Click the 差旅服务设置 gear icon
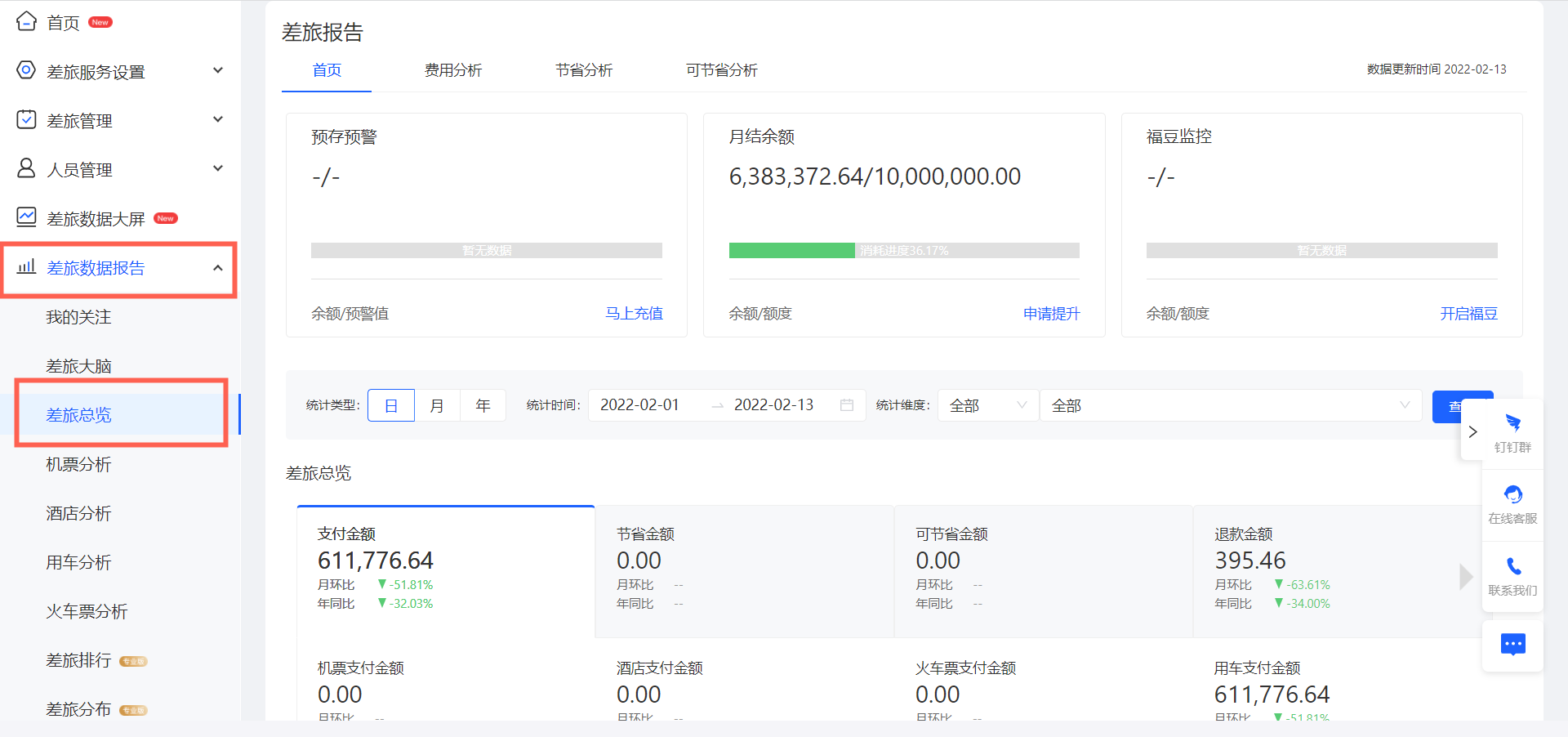This screenshot has width=1568, height=737. click(x=26, y=70)
